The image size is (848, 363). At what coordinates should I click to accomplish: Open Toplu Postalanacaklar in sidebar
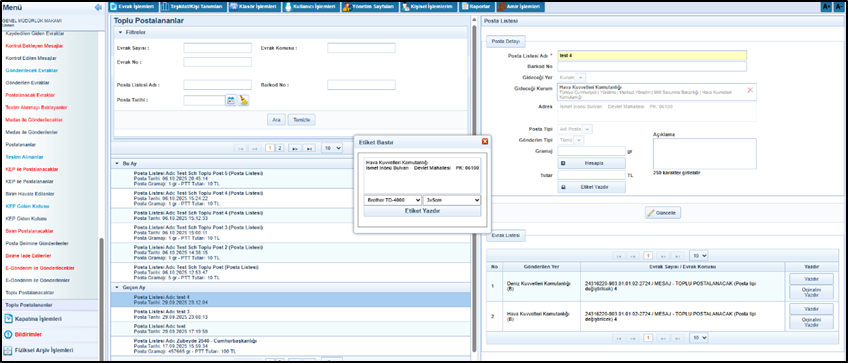click(30, 292)
